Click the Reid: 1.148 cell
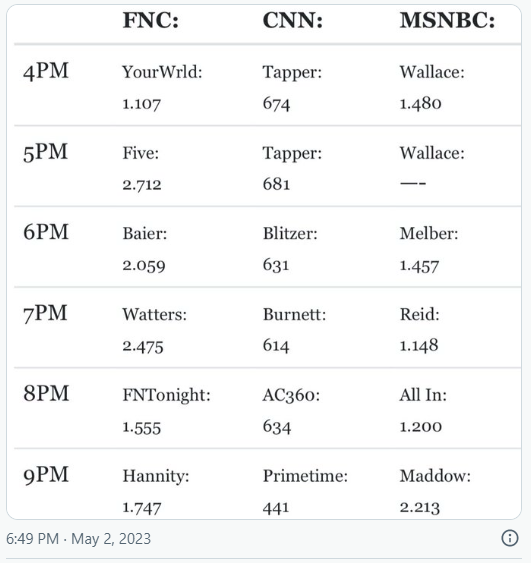531x563 pixels. [x=420, y=330]
